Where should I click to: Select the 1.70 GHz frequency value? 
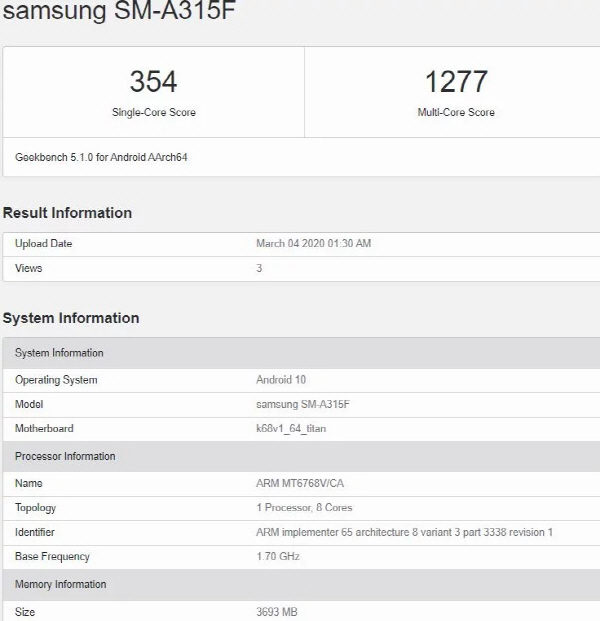click(x=278, y=556)
